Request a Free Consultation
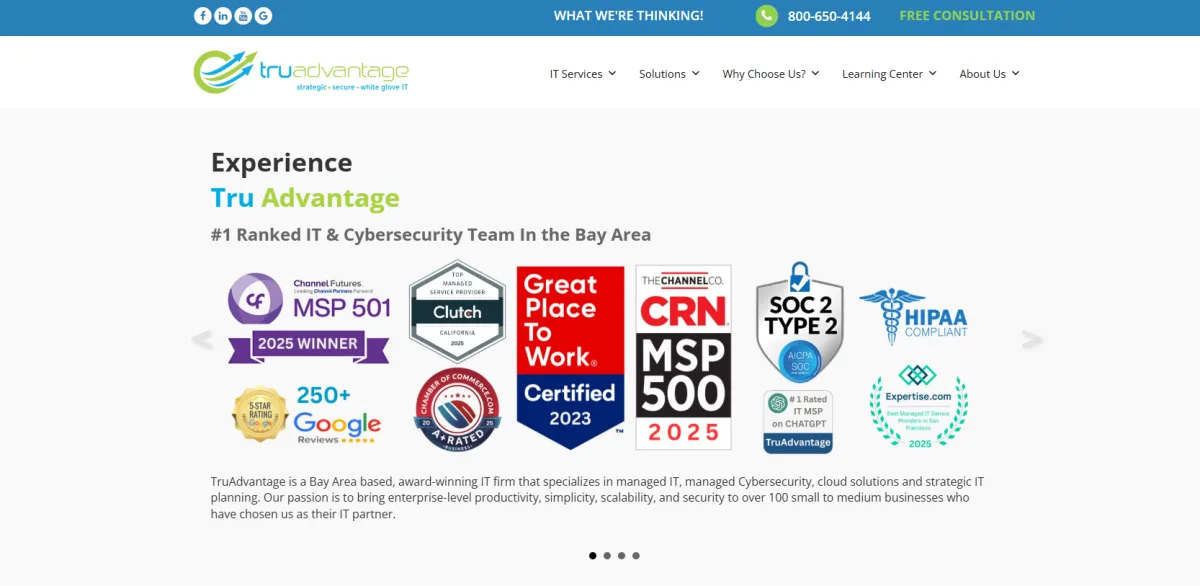This screenshot has width=1200, height=586. (967, 16)
